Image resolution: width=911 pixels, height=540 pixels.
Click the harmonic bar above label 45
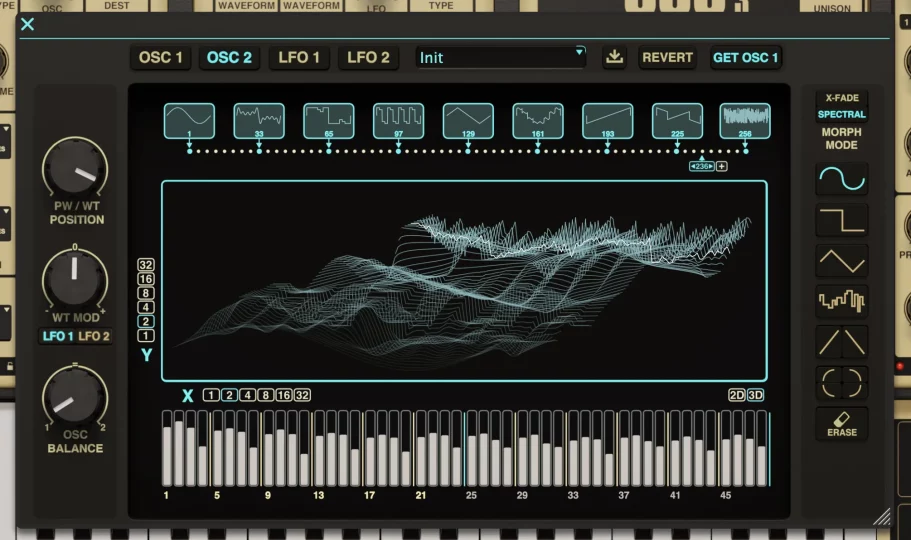(726, 448)
